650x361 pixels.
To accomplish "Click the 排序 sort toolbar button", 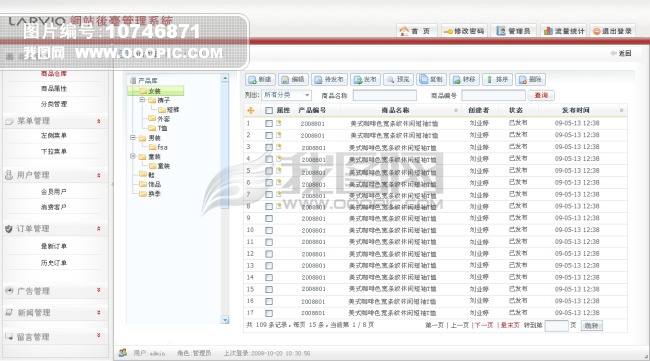I will pos(497,79).
